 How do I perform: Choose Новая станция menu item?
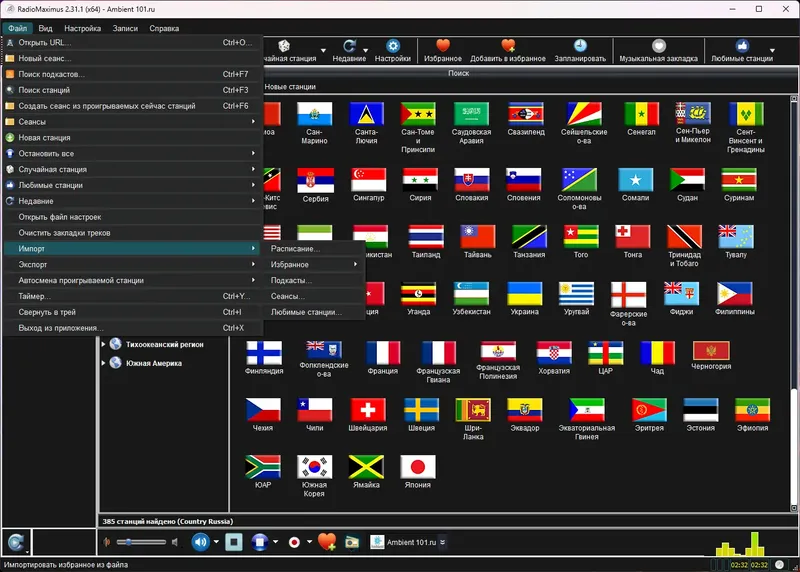click(132, 137)
